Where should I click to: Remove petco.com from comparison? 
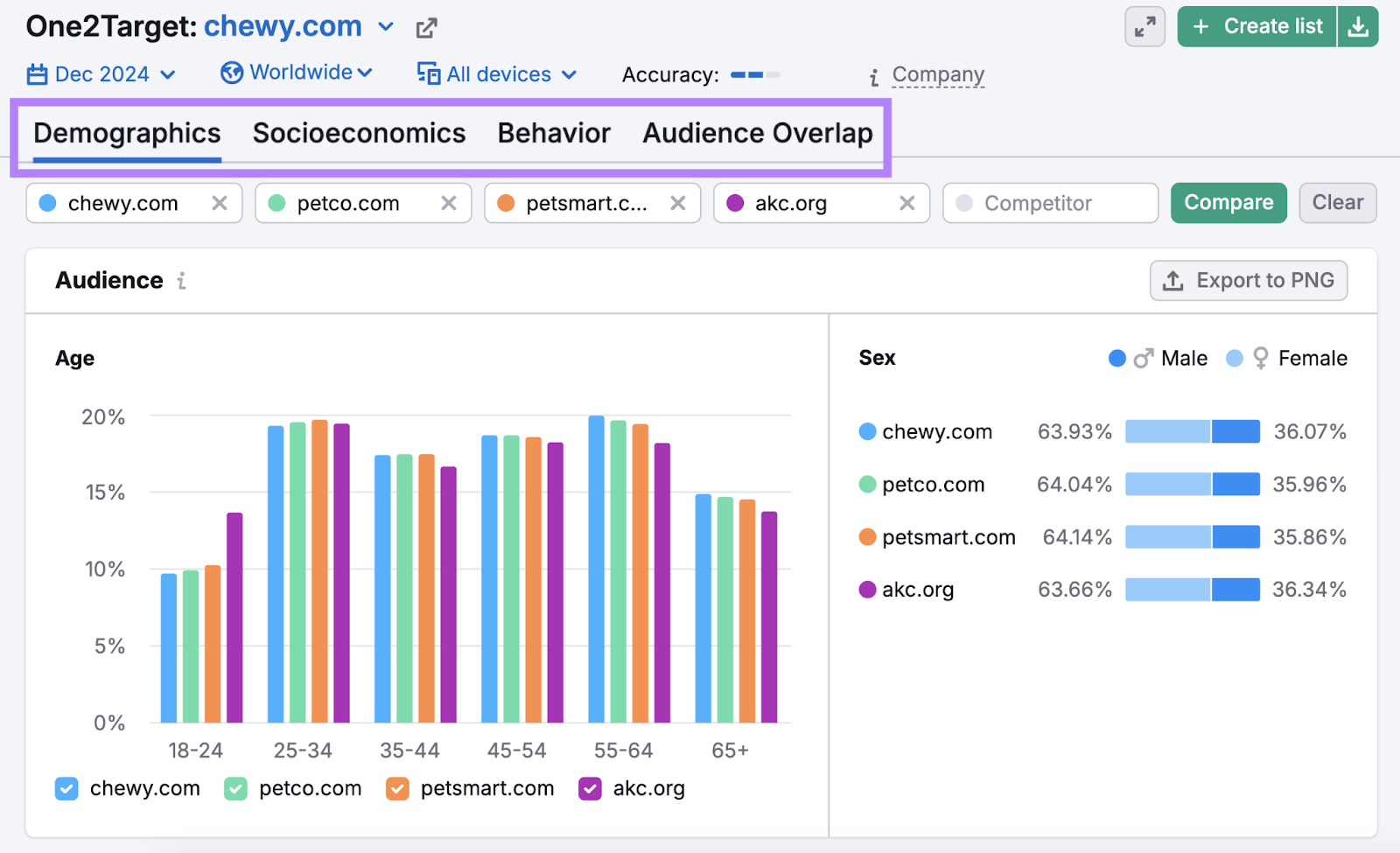(449, 203)
